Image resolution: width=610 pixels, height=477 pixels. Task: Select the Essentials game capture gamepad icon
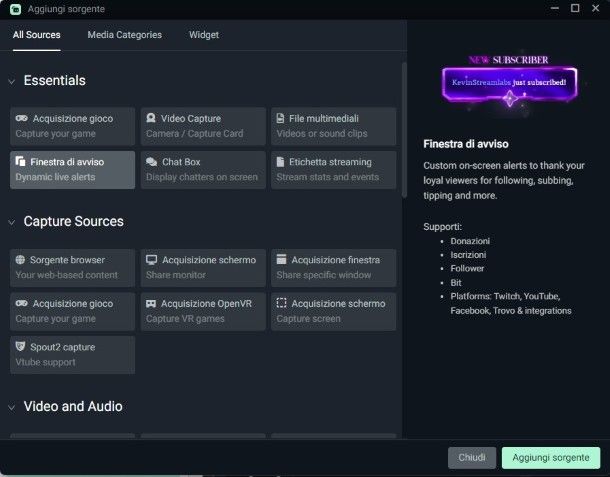pyautogui.click(x=21, y=118)
